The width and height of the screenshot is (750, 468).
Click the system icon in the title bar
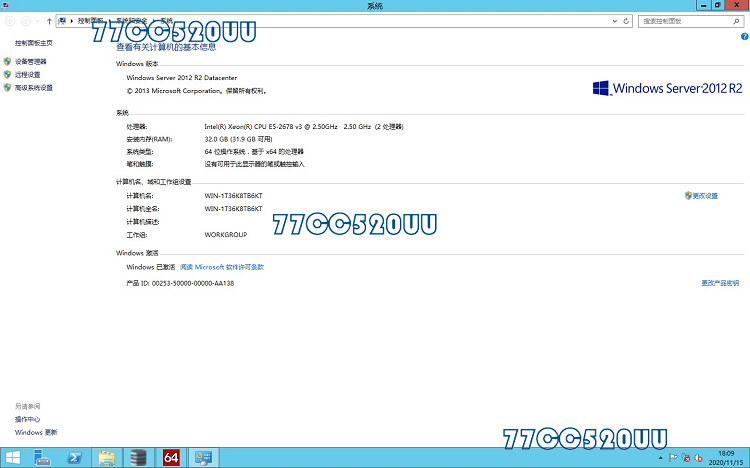[5, 5]
